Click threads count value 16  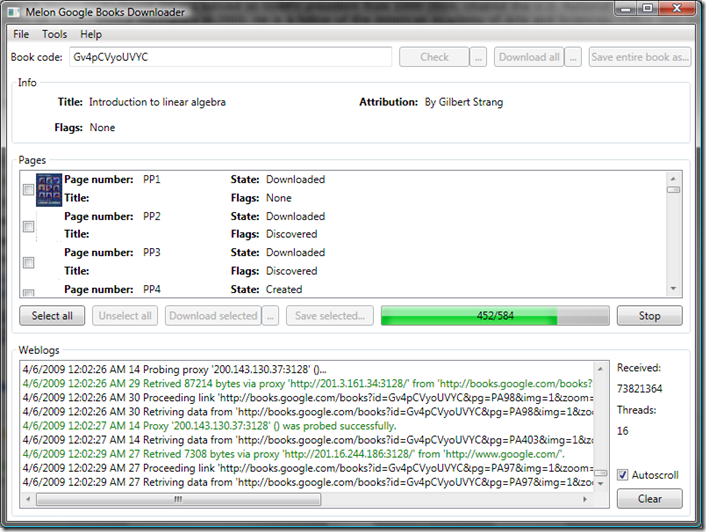coord(623,431)
